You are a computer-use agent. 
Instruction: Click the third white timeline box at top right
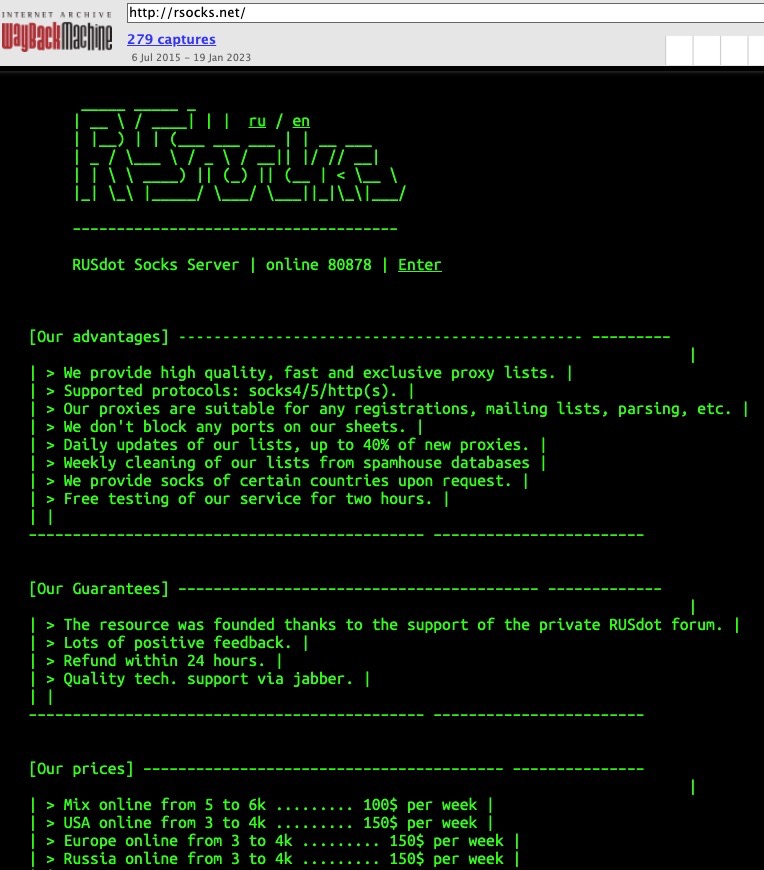[734, 50]
